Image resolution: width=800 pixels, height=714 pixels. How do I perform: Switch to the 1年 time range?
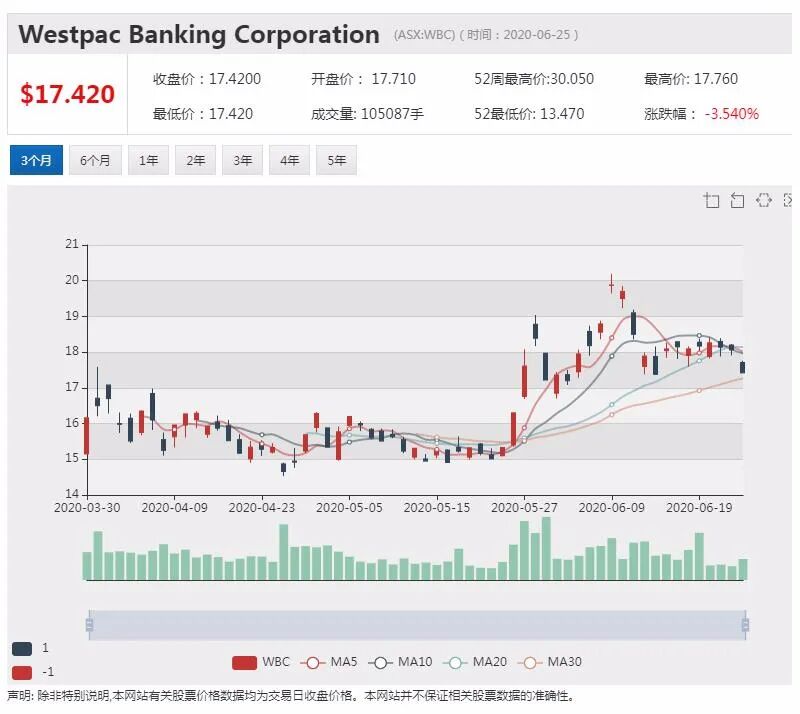(x=148, y=160)
